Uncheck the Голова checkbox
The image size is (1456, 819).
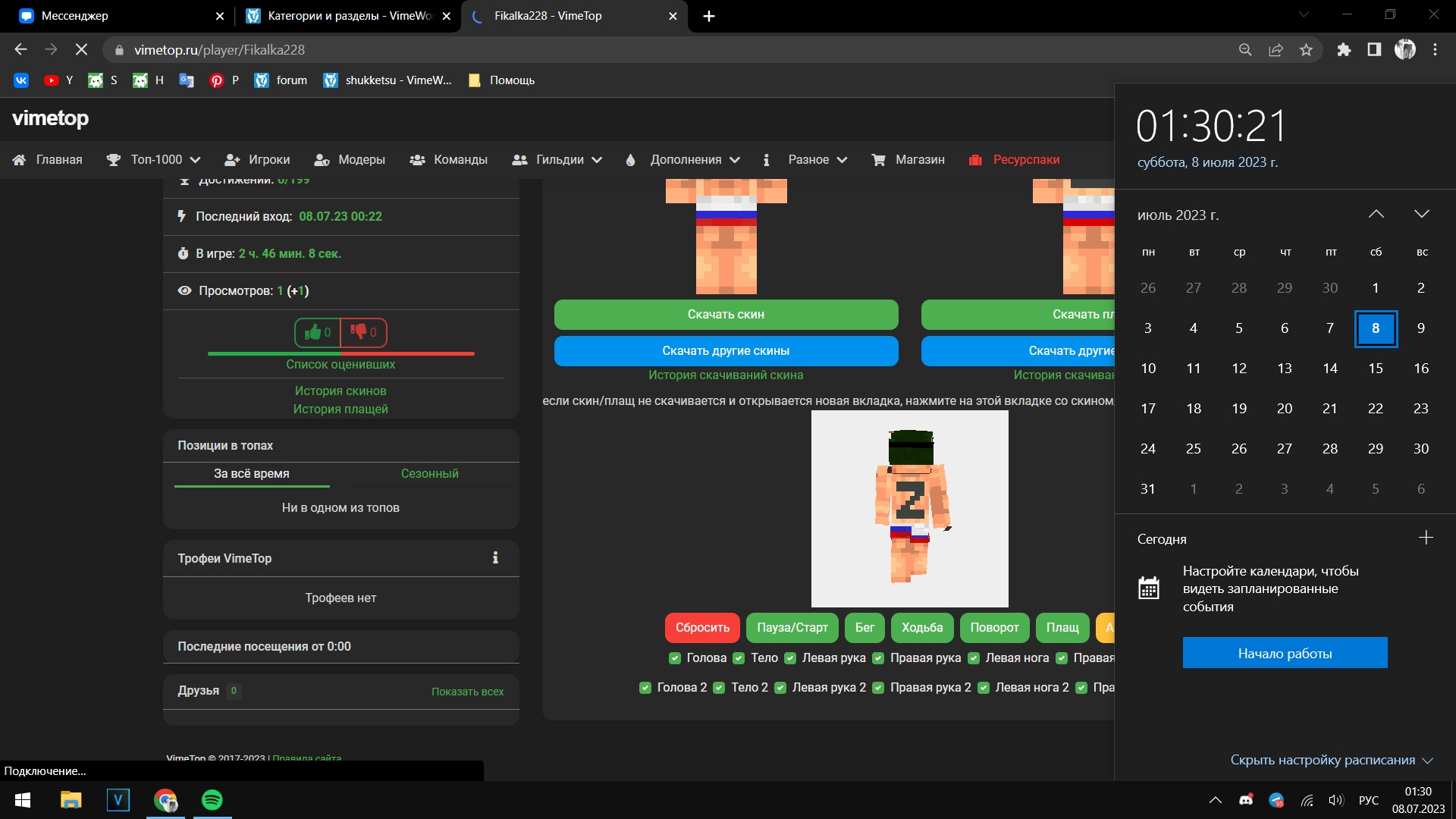click(x=675, y=658)
